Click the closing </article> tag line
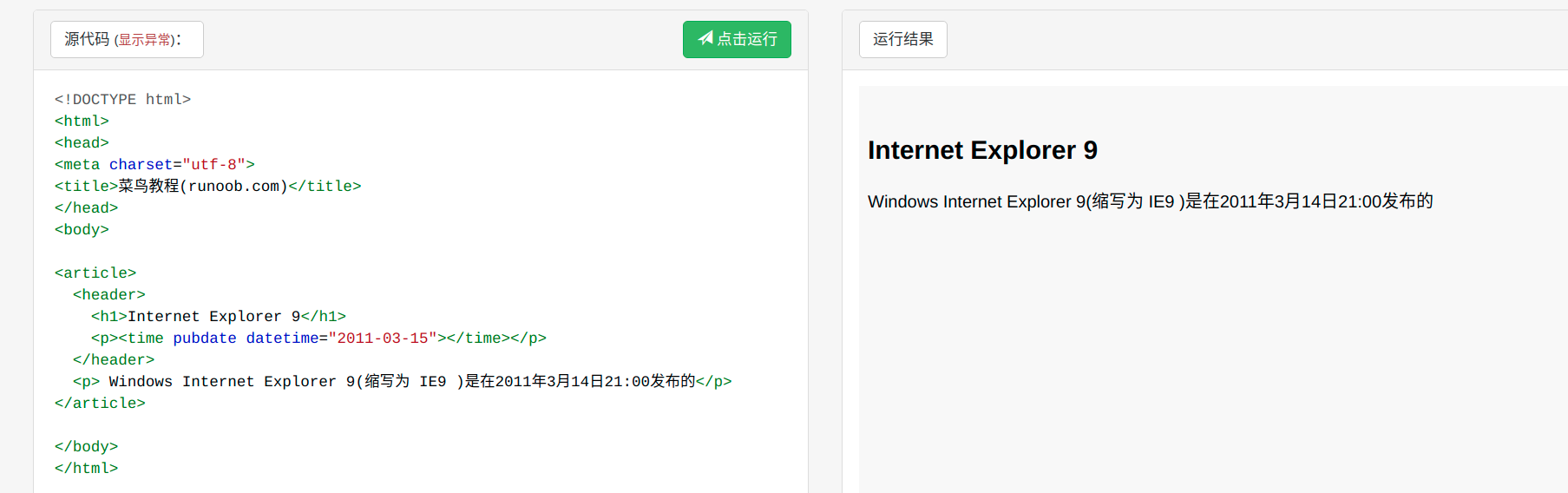 100,404
